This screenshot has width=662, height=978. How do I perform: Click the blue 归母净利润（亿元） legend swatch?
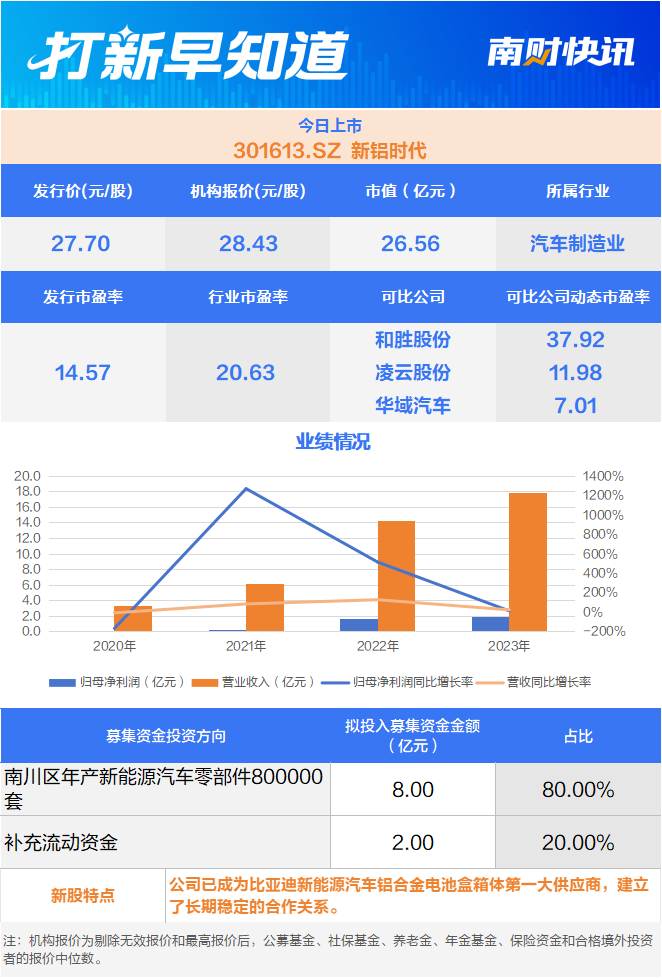click(x=62, y=682)
